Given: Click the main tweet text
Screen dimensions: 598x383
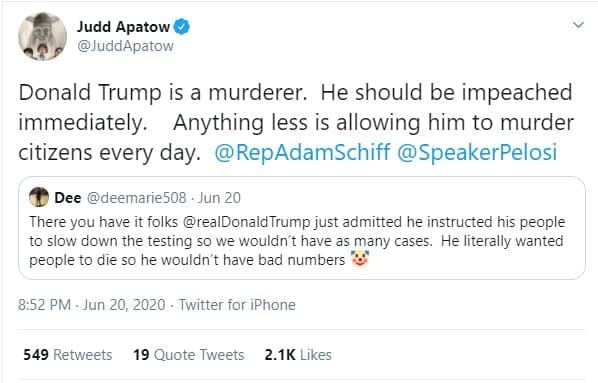Looking at the screenshot, I should tap(296, 122).
